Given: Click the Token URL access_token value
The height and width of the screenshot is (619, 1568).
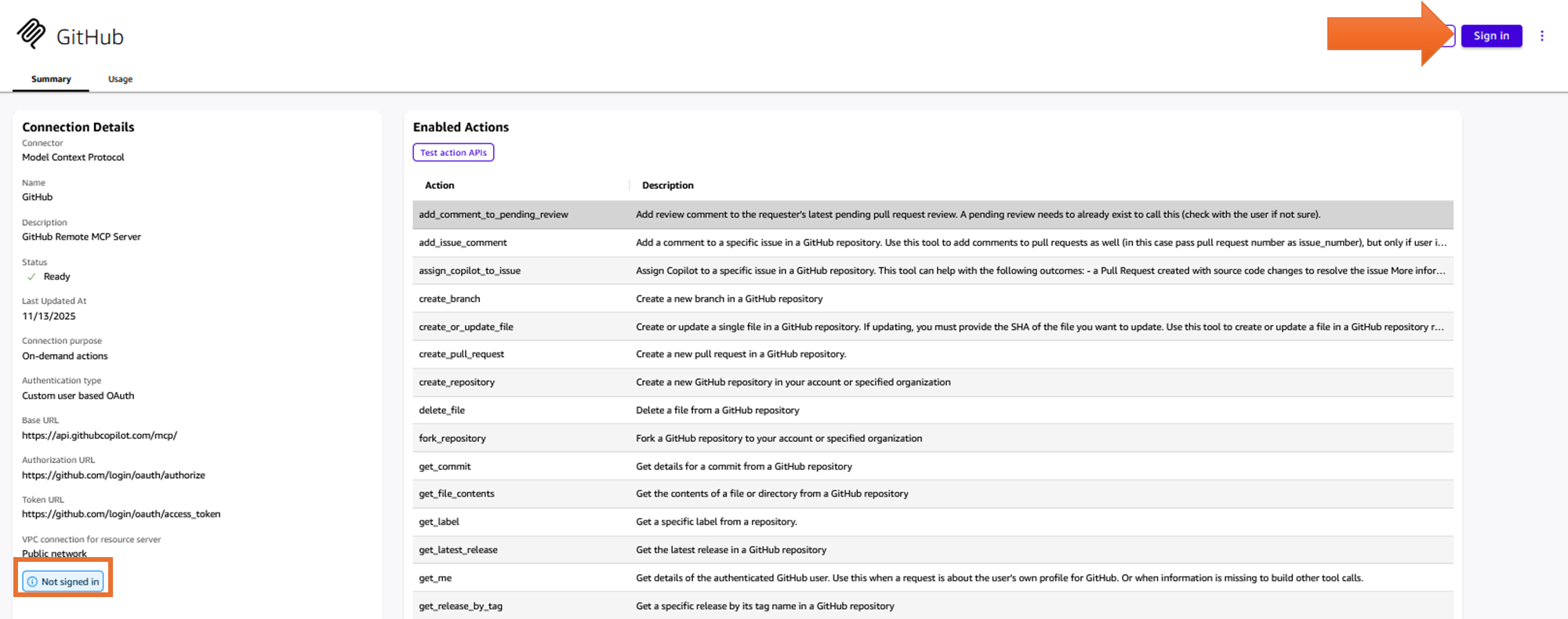Looking at the screenshot, I should [122, 515].
